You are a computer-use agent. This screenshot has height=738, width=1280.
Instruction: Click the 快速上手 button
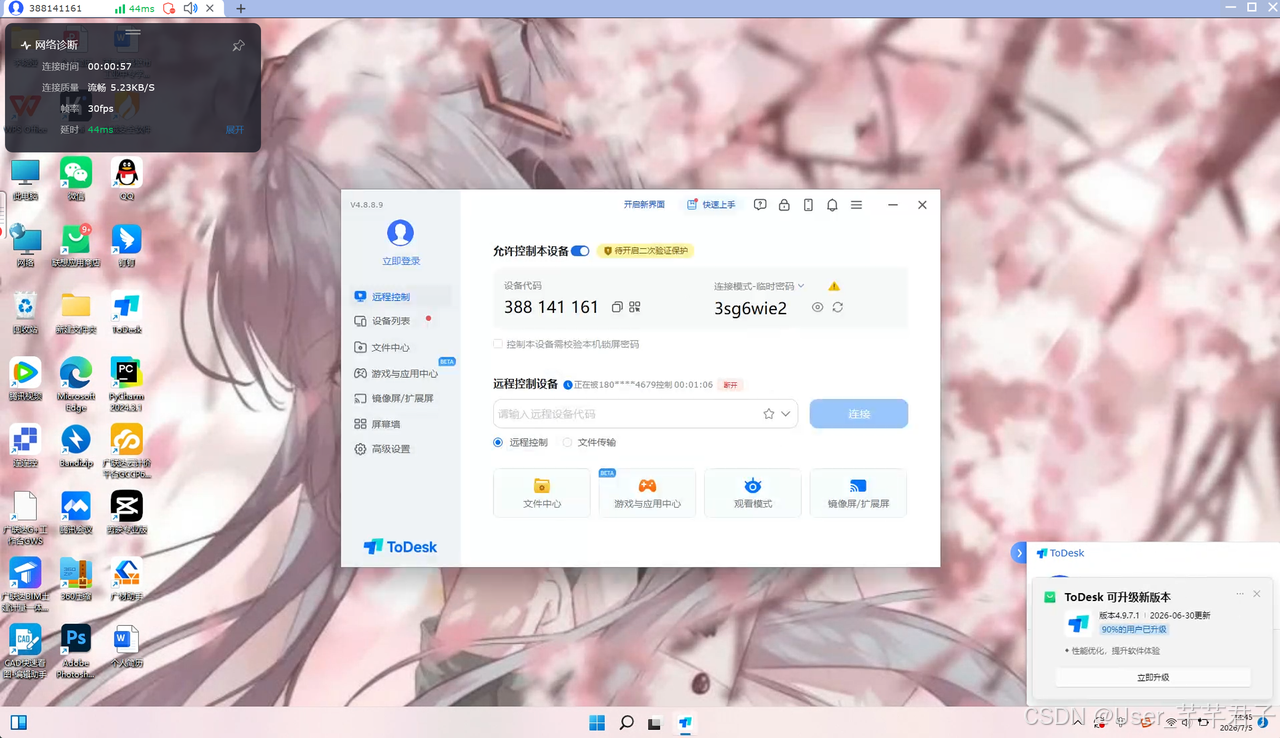(711, 205)
